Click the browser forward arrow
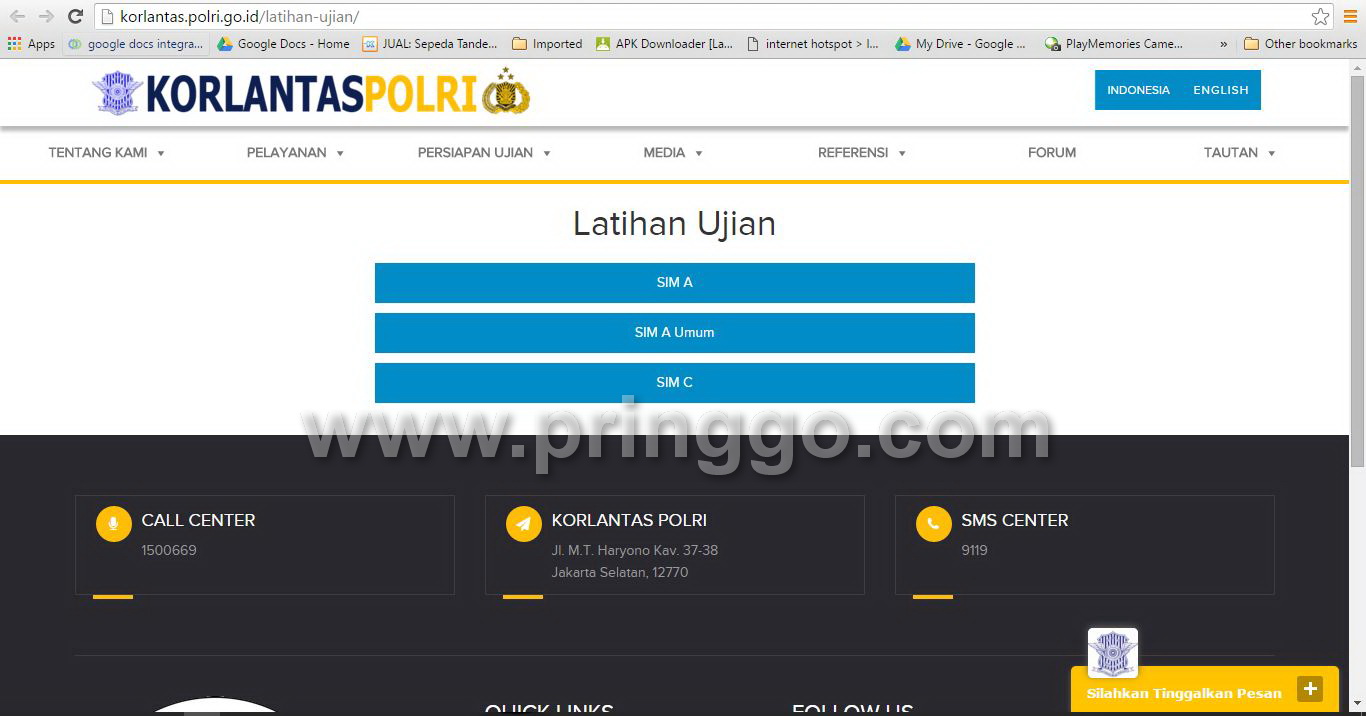1366x716 pixels. tap(46, 16)
